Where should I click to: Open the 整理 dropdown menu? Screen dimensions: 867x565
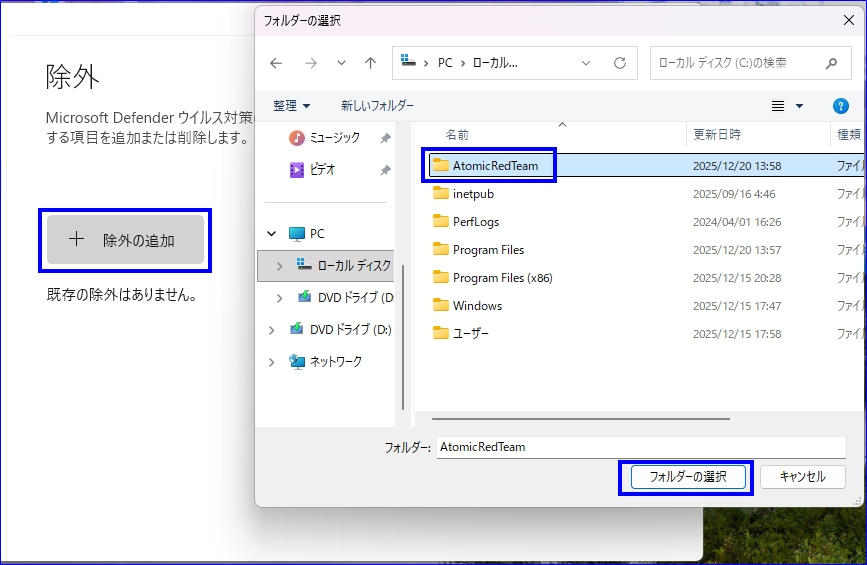tap(292, 106)
